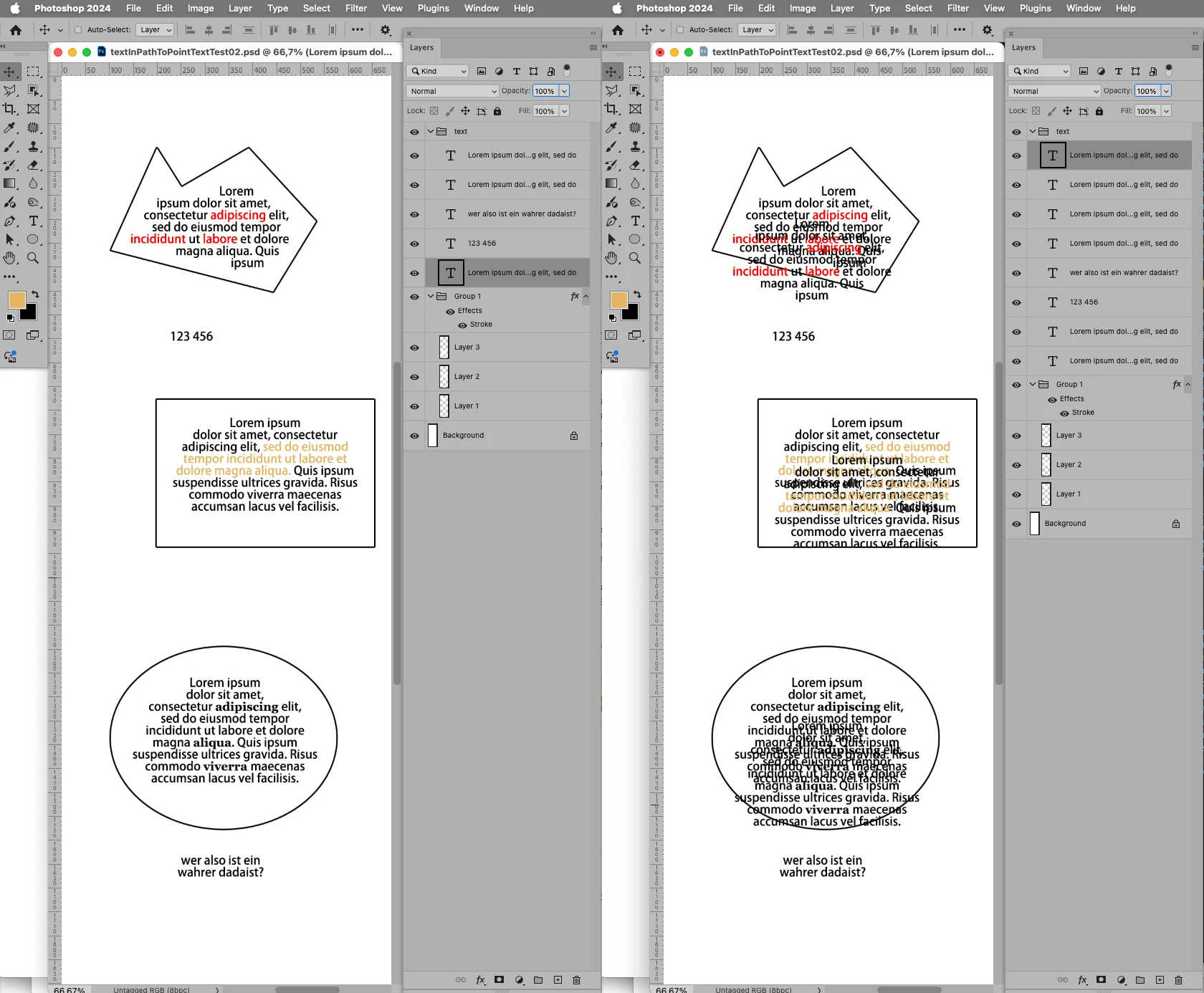The height and width of the screenshot is (993, 1204).
Task: Hide 'wer also ist ein' layer in right panel
Action: click(x=1016, y=273)
